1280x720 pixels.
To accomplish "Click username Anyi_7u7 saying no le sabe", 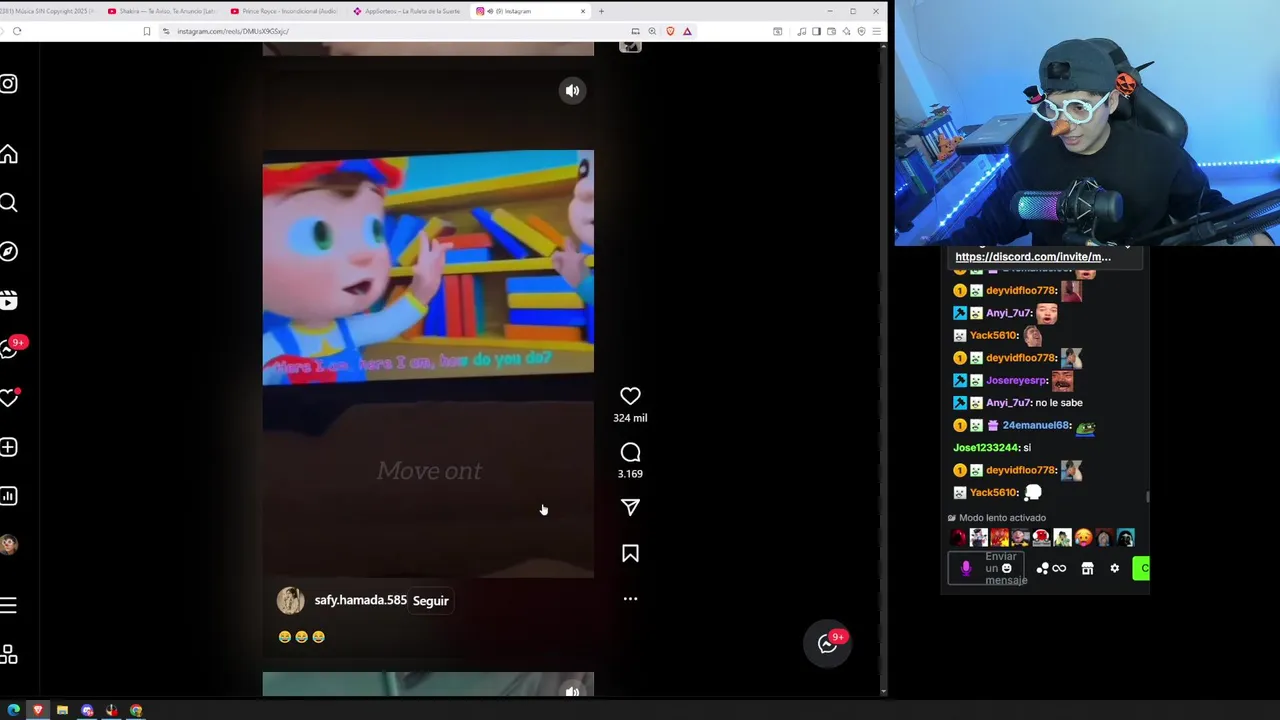I will click(1008, 402).
